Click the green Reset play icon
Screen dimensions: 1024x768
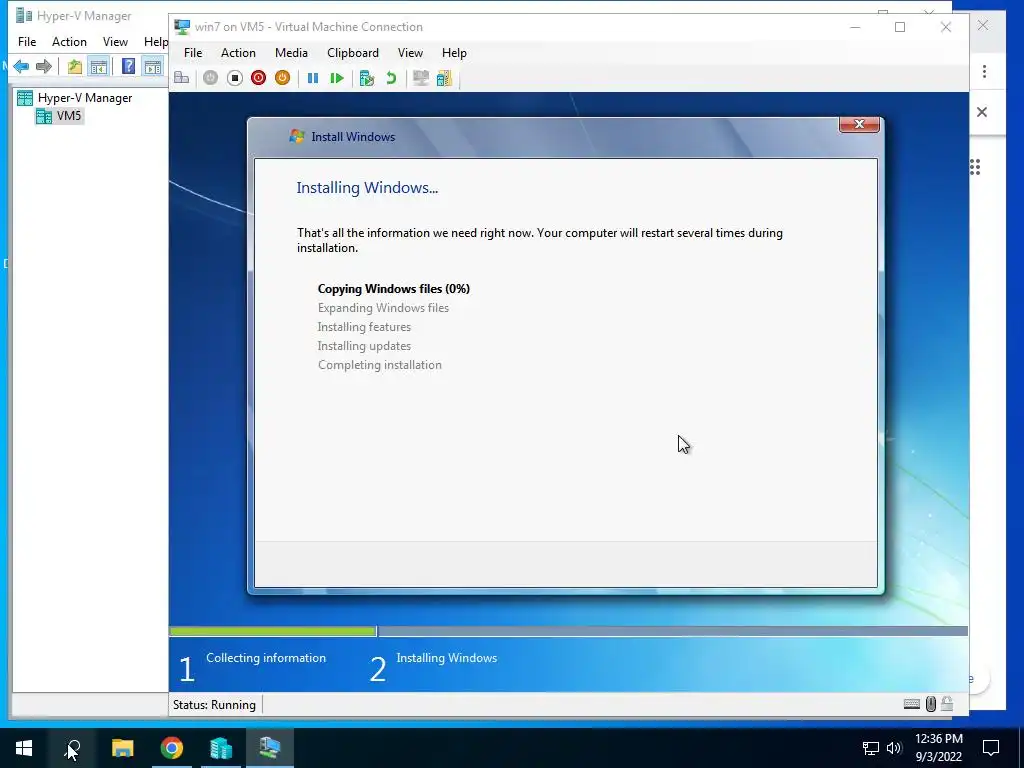(337, 78)
